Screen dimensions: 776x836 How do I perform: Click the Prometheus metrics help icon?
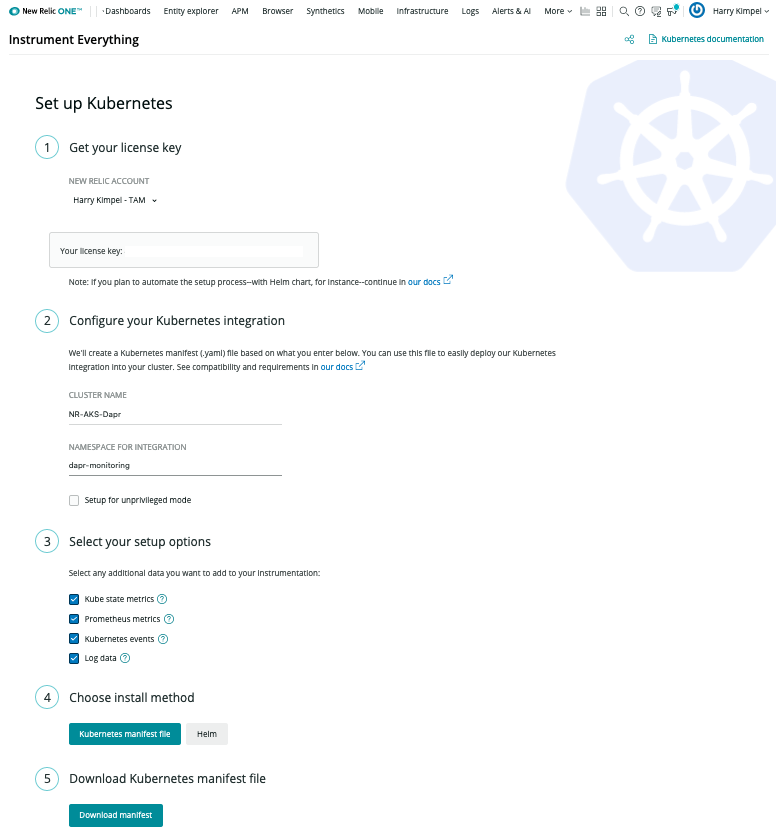(x=169, y=619)
